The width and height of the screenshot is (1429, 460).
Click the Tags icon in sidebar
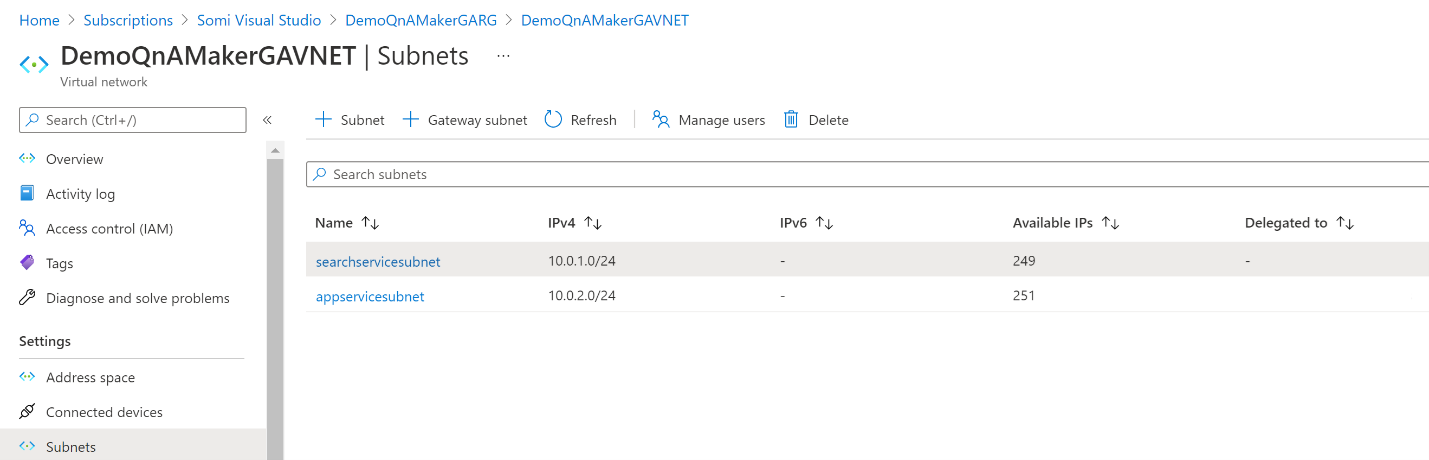[x=28, y=263]
